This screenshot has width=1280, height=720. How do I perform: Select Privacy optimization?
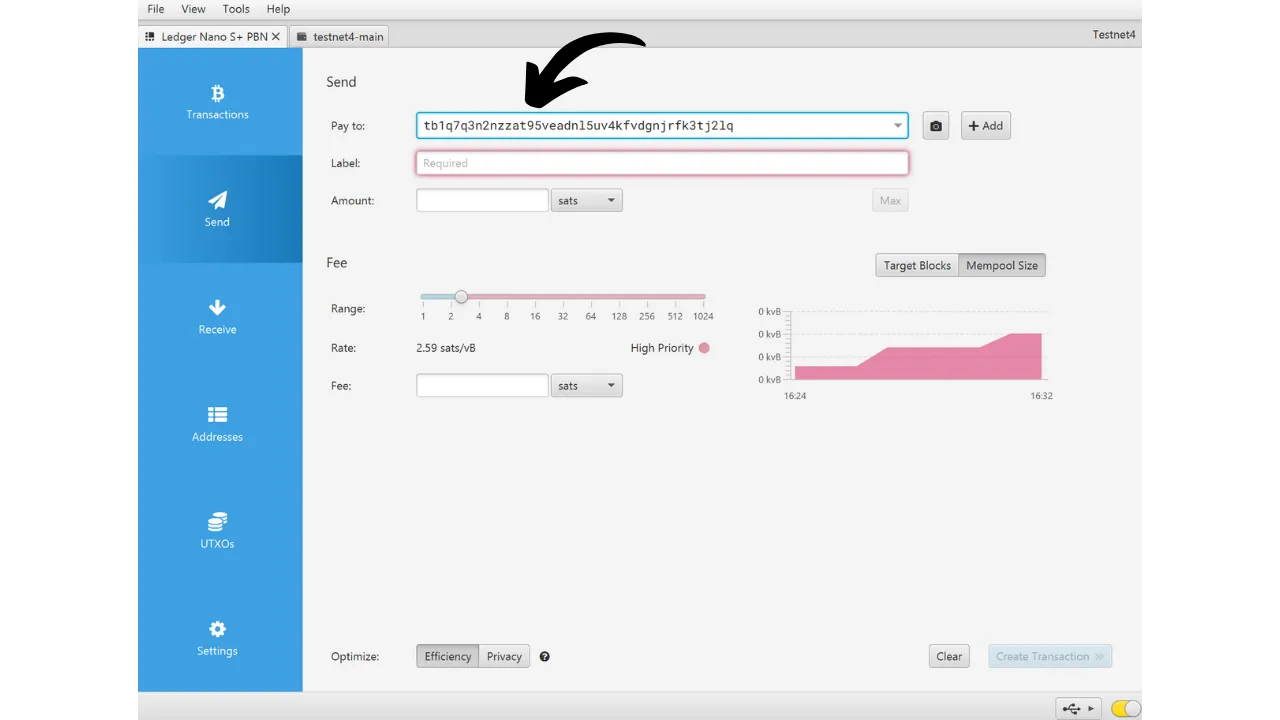(x=504, y=657)
